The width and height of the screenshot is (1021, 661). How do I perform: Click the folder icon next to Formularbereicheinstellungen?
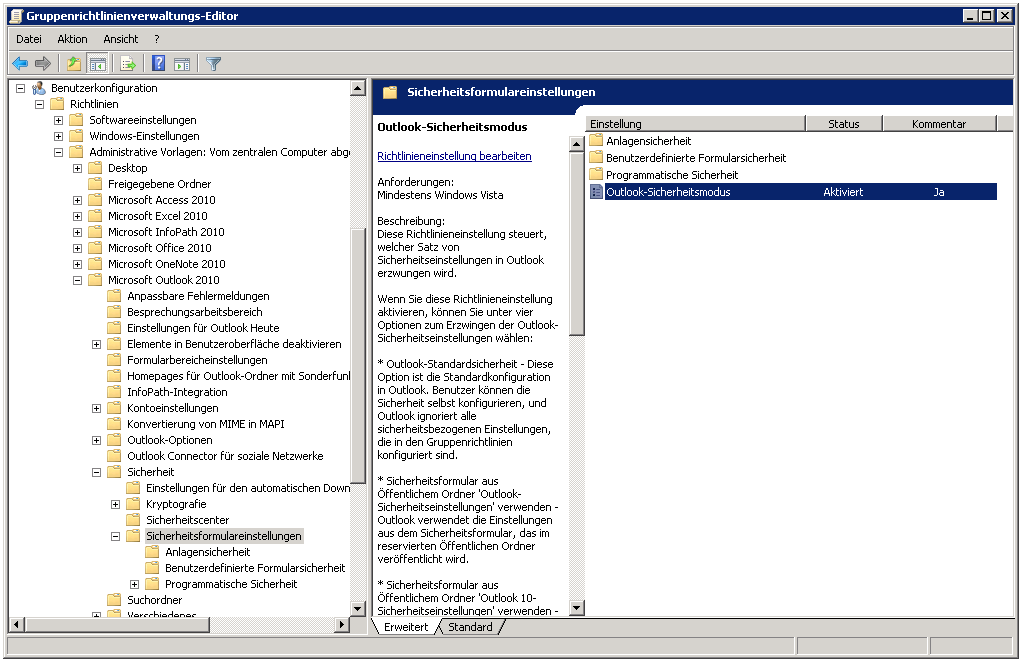(x=115, y=359)
